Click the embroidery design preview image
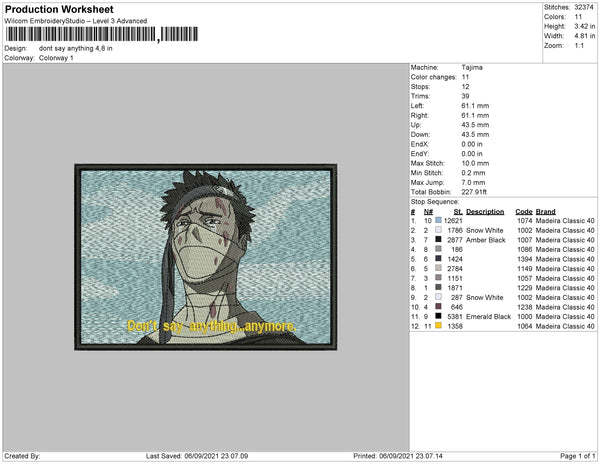Viewport: 600px width, 464px height. click(x=205, y=257)
